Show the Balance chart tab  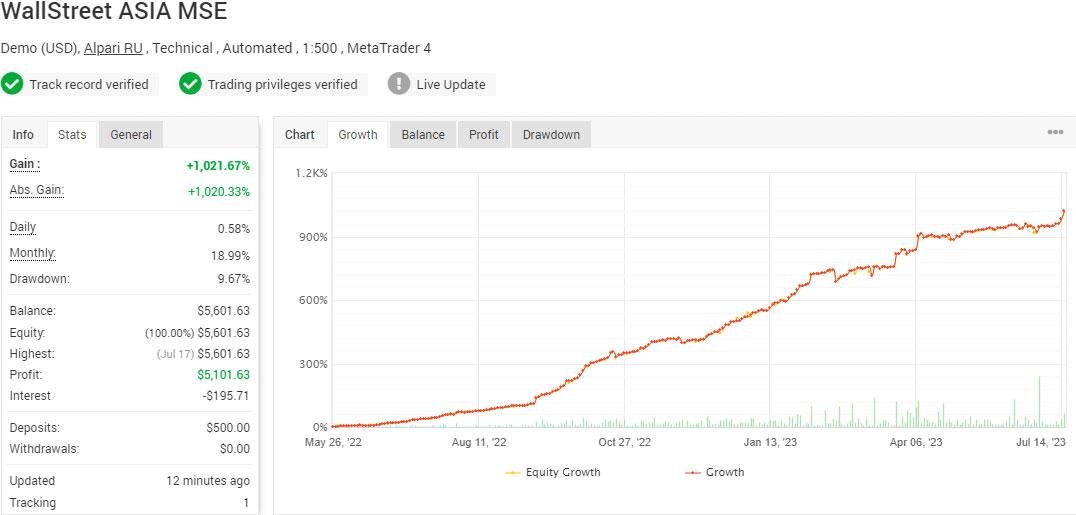pyautogui.click(x=423, y=135)
